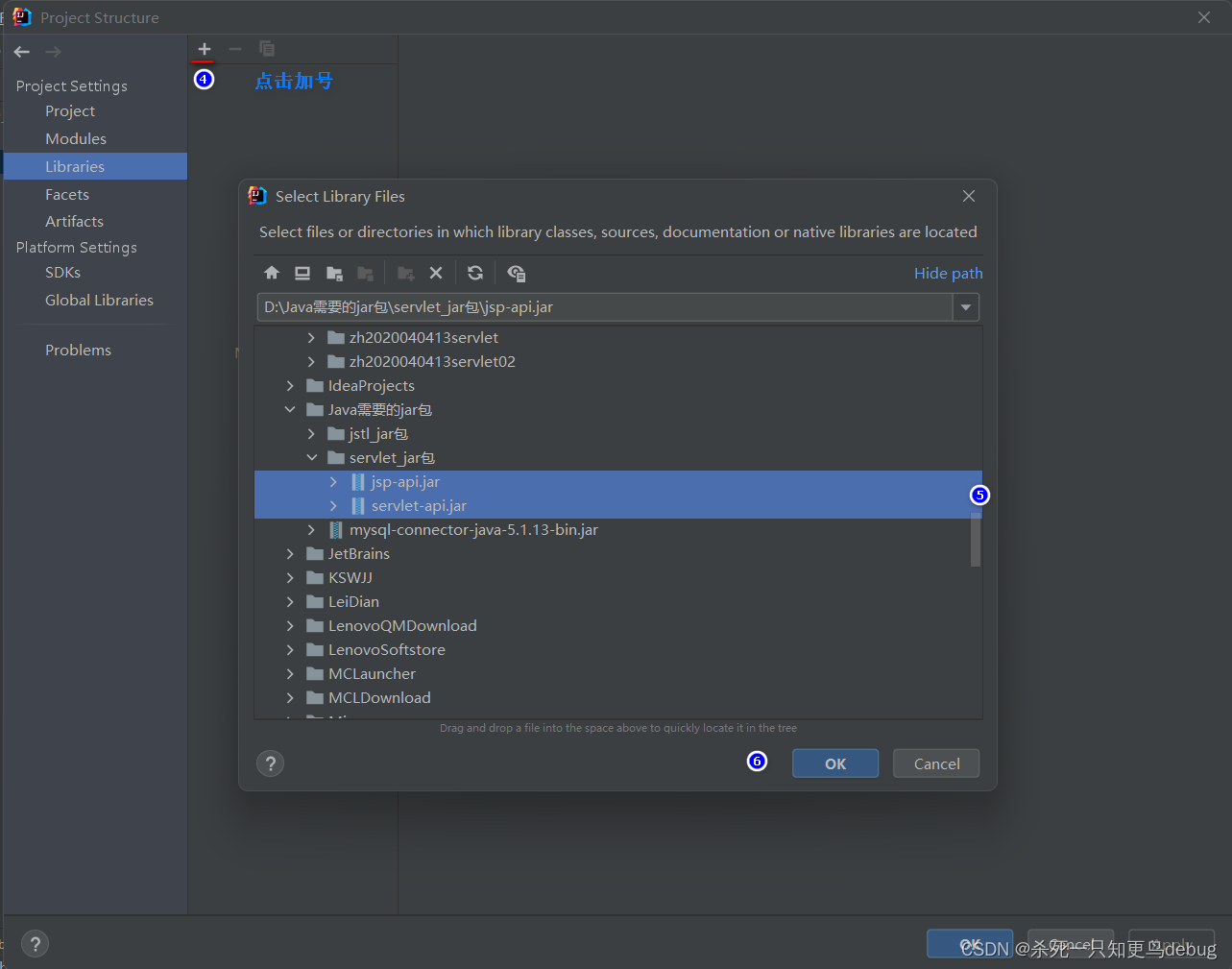Screen dimensions: 1232x969
Task: Expand the zh2020040413servlet folder
Action: 311,338
